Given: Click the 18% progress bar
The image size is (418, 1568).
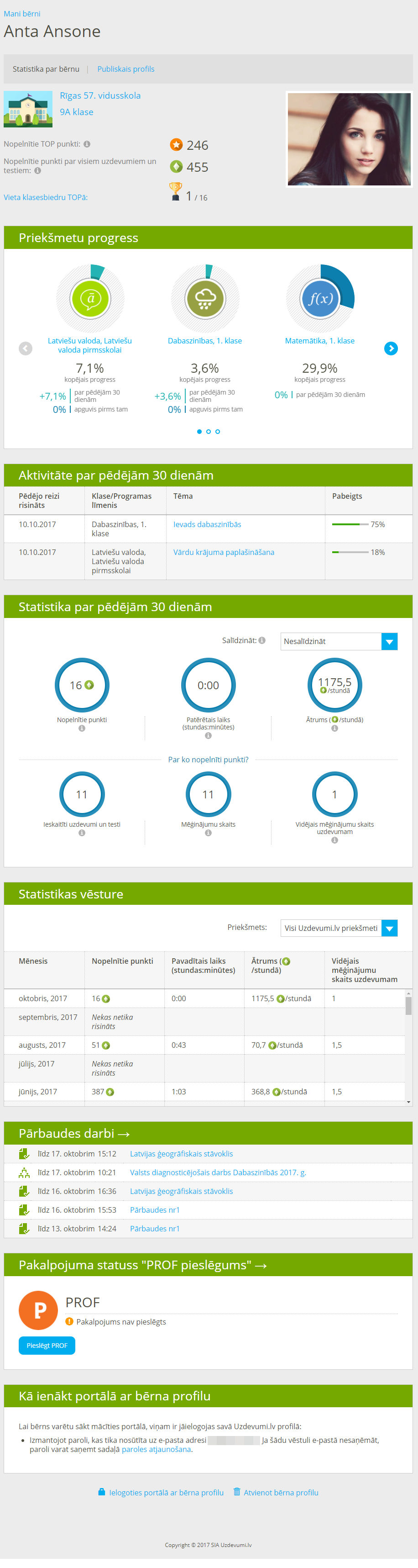Looking at the screenshot, I should pyautogui.click(x=350, y=552).
